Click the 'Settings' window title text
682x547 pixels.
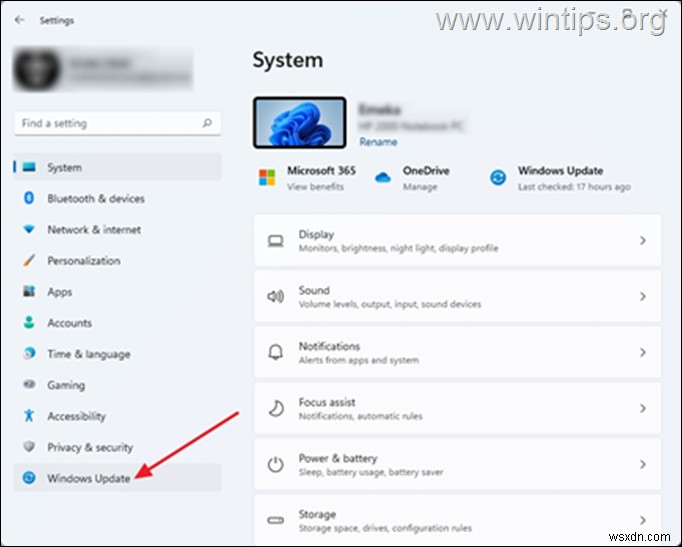click(57, 20)
